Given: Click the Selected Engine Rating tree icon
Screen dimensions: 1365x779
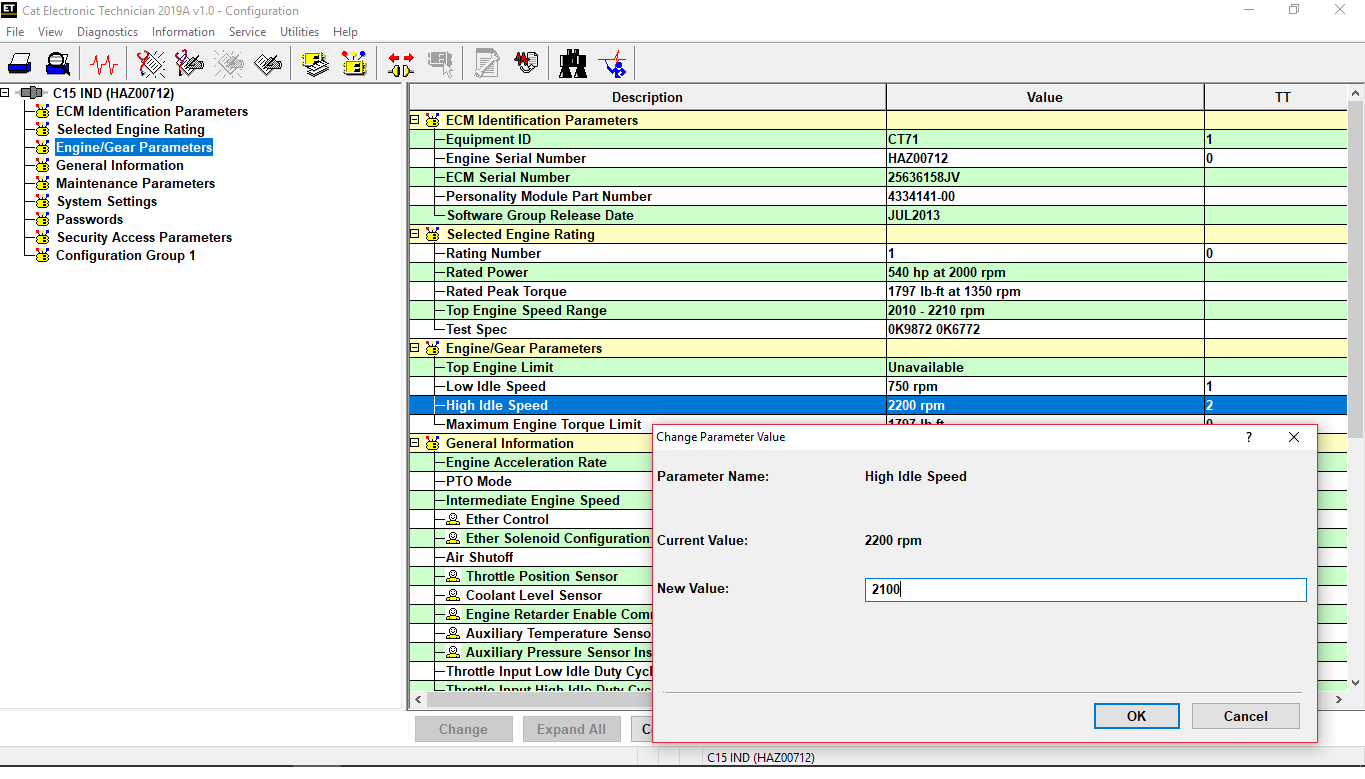Looking at the screenshot, I should (42, 130).
